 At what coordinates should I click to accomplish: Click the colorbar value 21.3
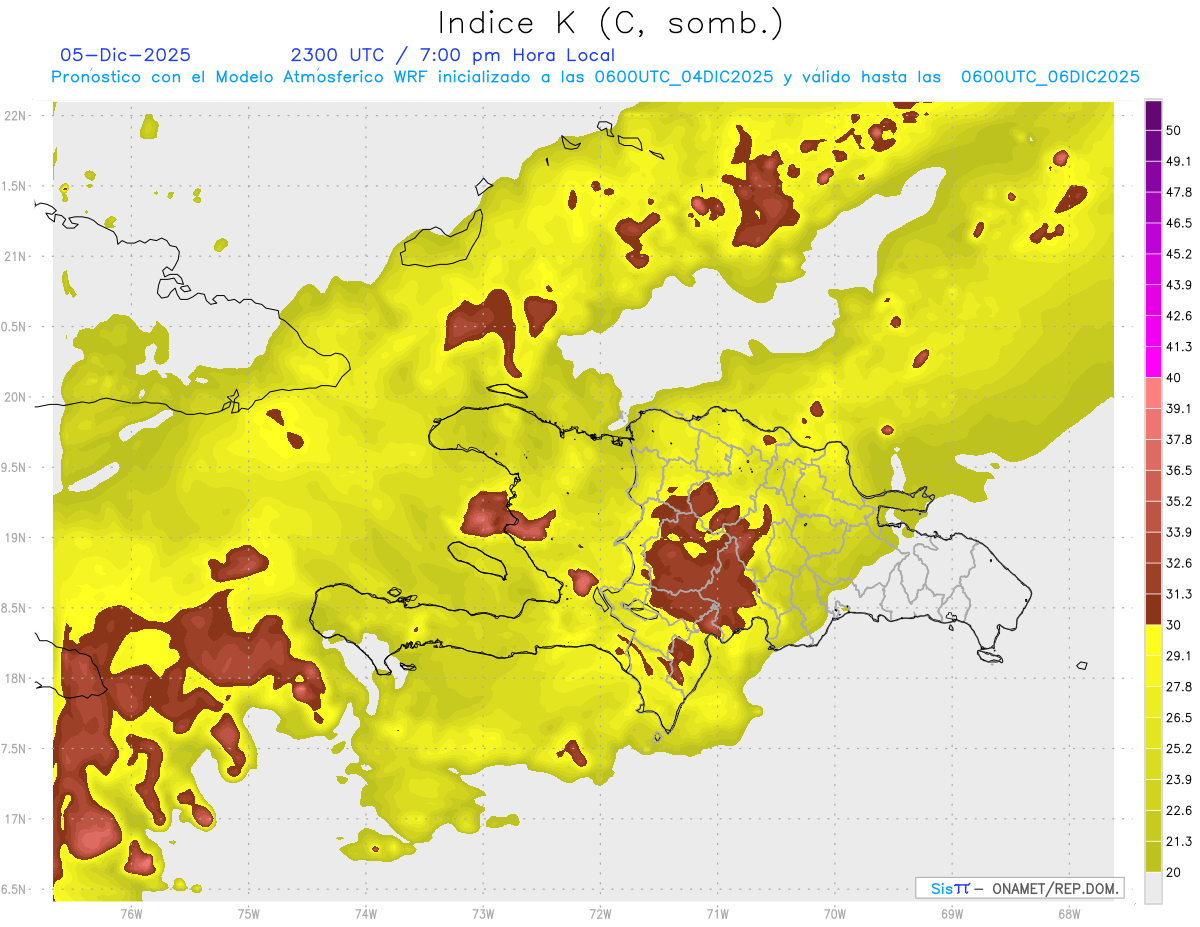(x=1178, y=842)
